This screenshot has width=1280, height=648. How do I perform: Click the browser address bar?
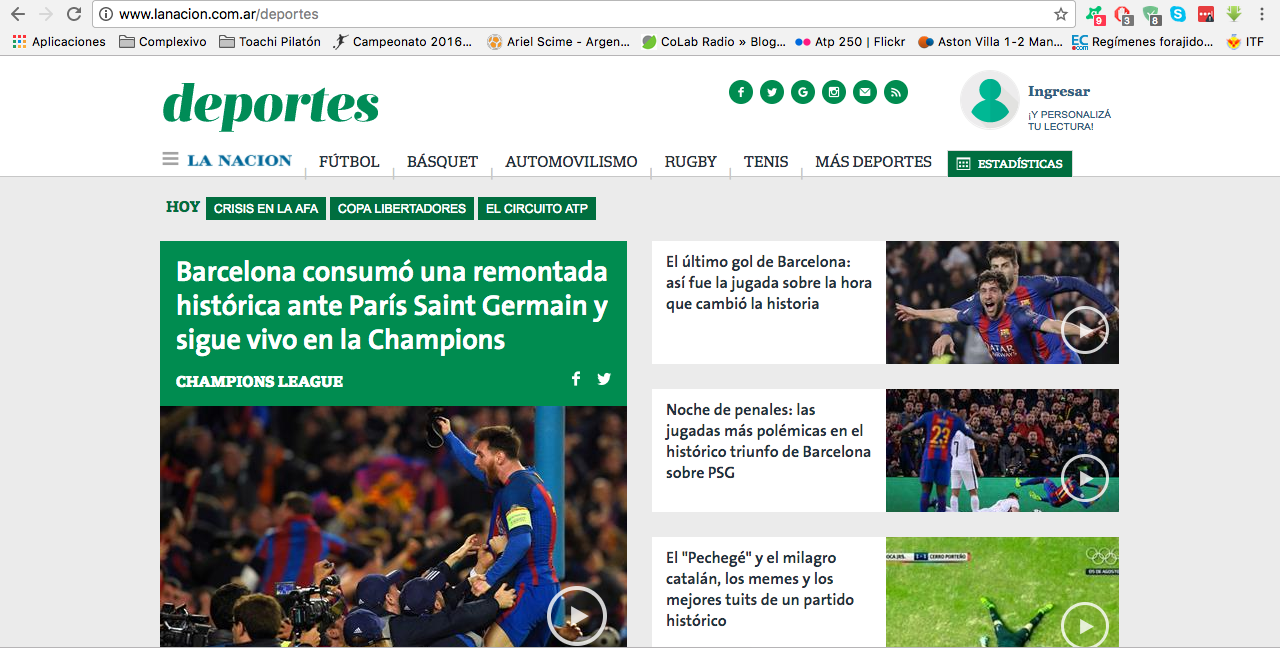click(x=580, y=14)
